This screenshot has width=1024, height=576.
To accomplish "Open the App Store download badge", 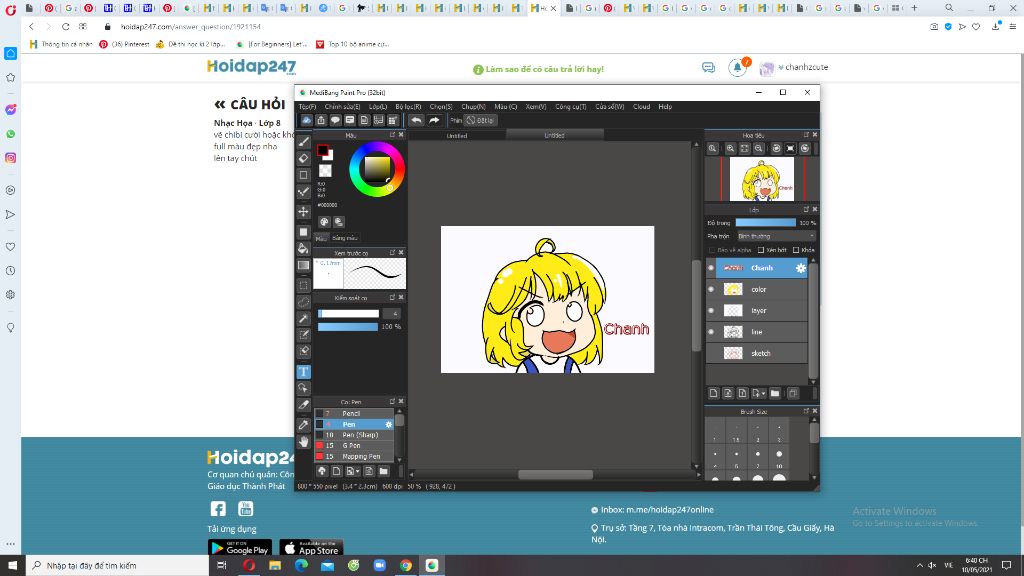I will 312,548.
